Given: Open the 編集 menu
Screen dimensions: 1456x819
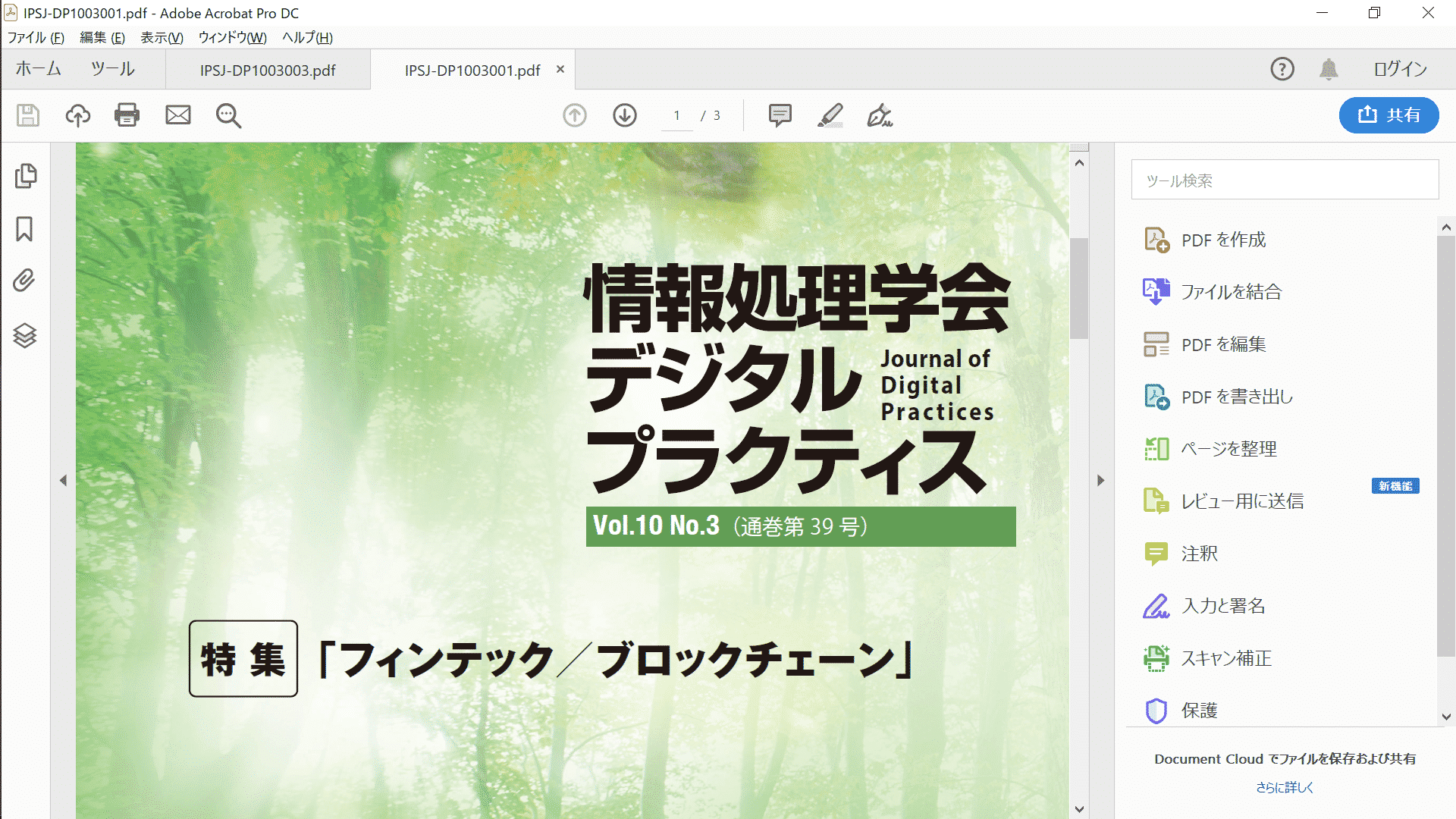Looking at the screenshot, I should [x=102, y=38].
